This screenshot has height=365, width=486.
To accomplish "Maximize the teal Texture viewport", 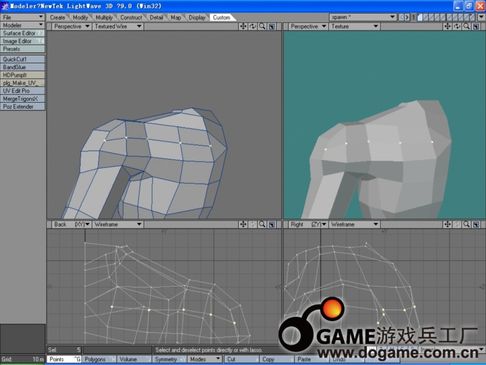I will coord(476,26).
